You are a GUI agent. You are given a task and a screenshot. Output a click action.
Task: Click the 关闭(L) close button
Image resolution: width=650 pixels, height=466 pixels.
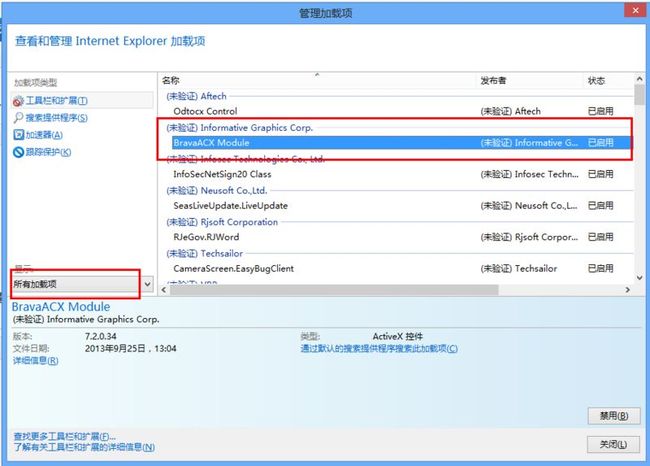(614, 445)
